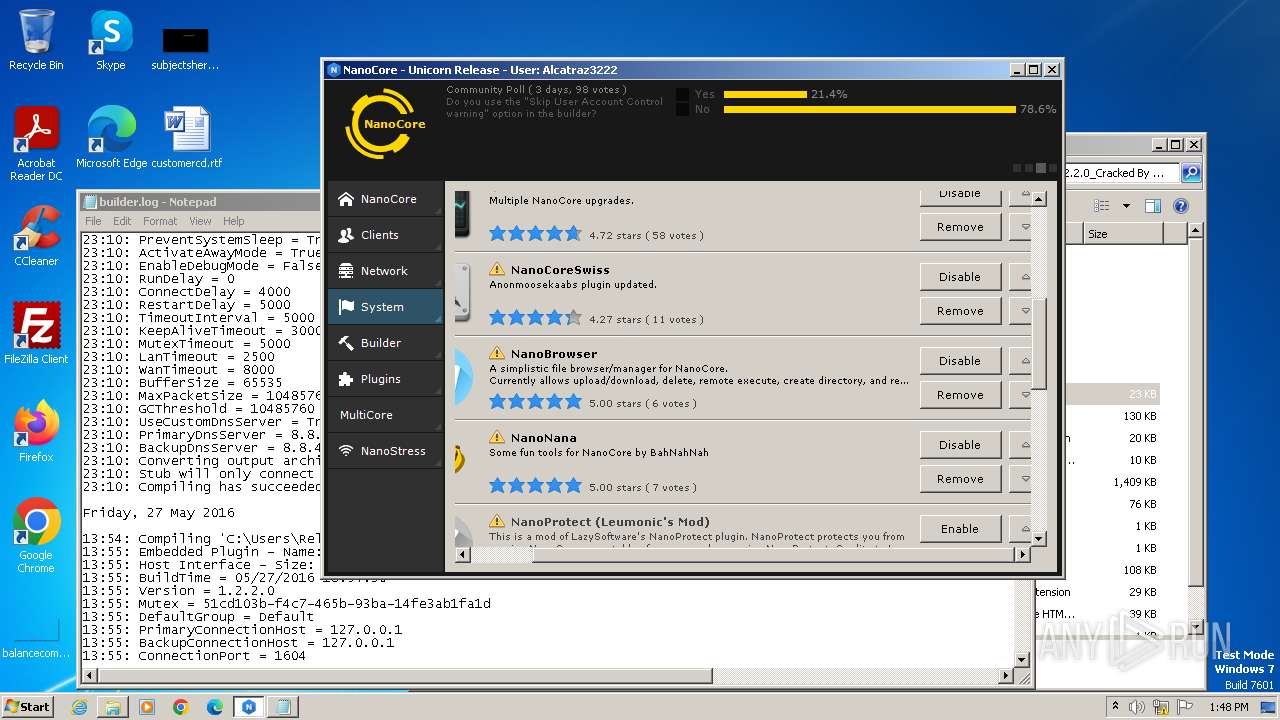The height and width of the screenshot is (720, 1280).
Task: Open the Plugins section
Action: (385, 379)
